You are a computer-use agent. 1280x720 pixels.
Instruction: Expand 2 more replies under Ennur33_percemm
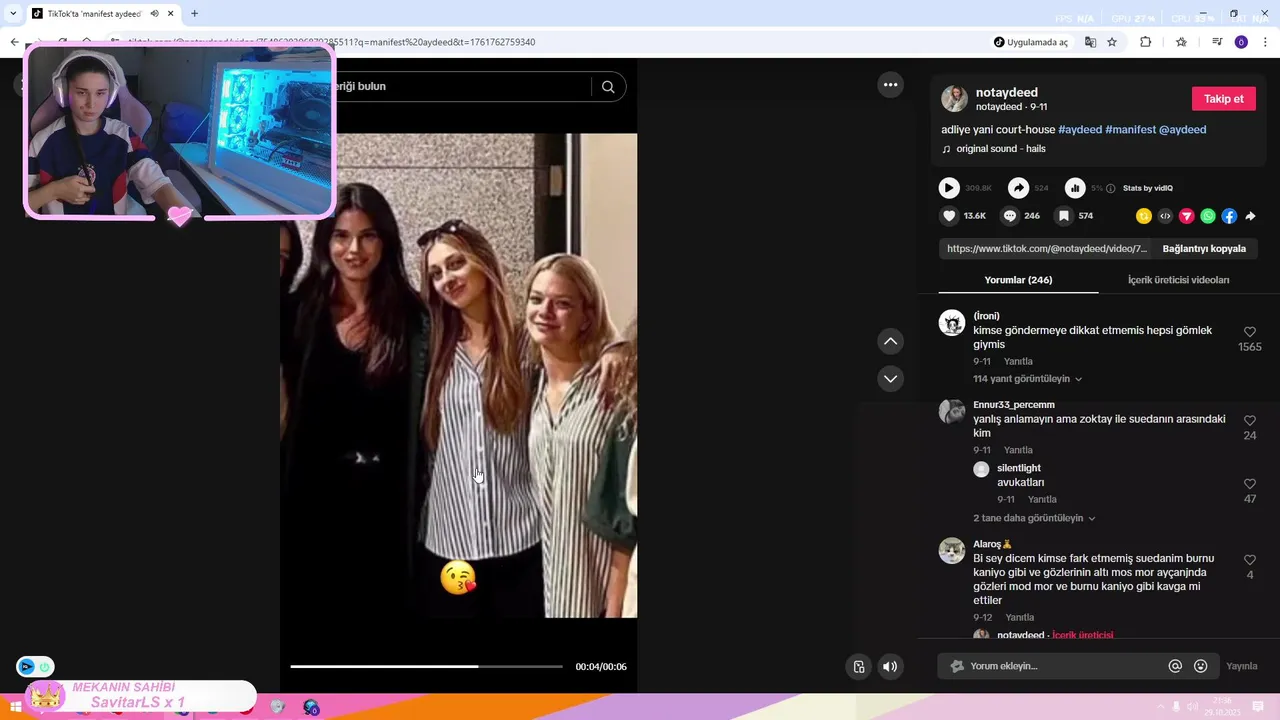pos(1035,518)
